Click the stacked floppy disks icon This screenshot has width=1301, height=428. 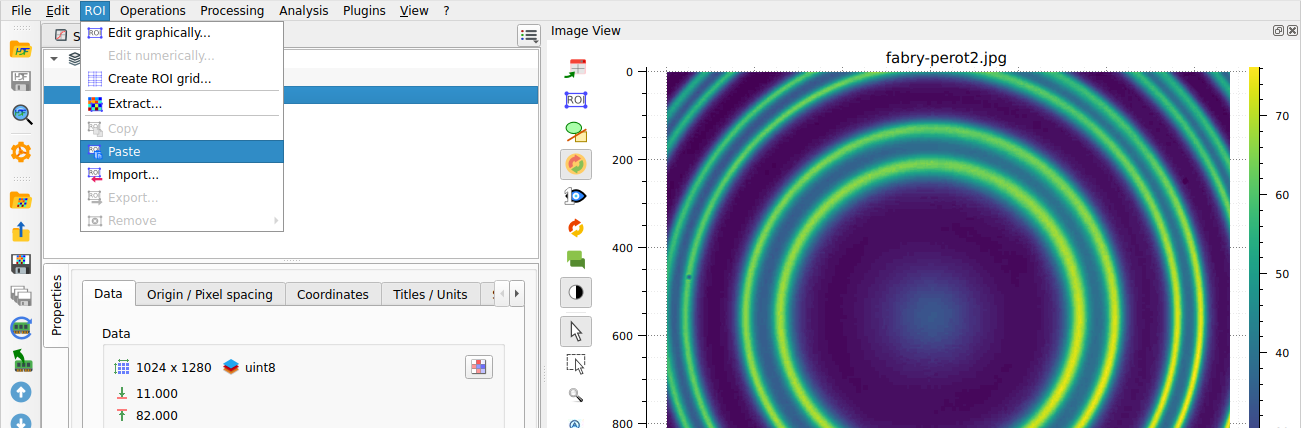20,296
